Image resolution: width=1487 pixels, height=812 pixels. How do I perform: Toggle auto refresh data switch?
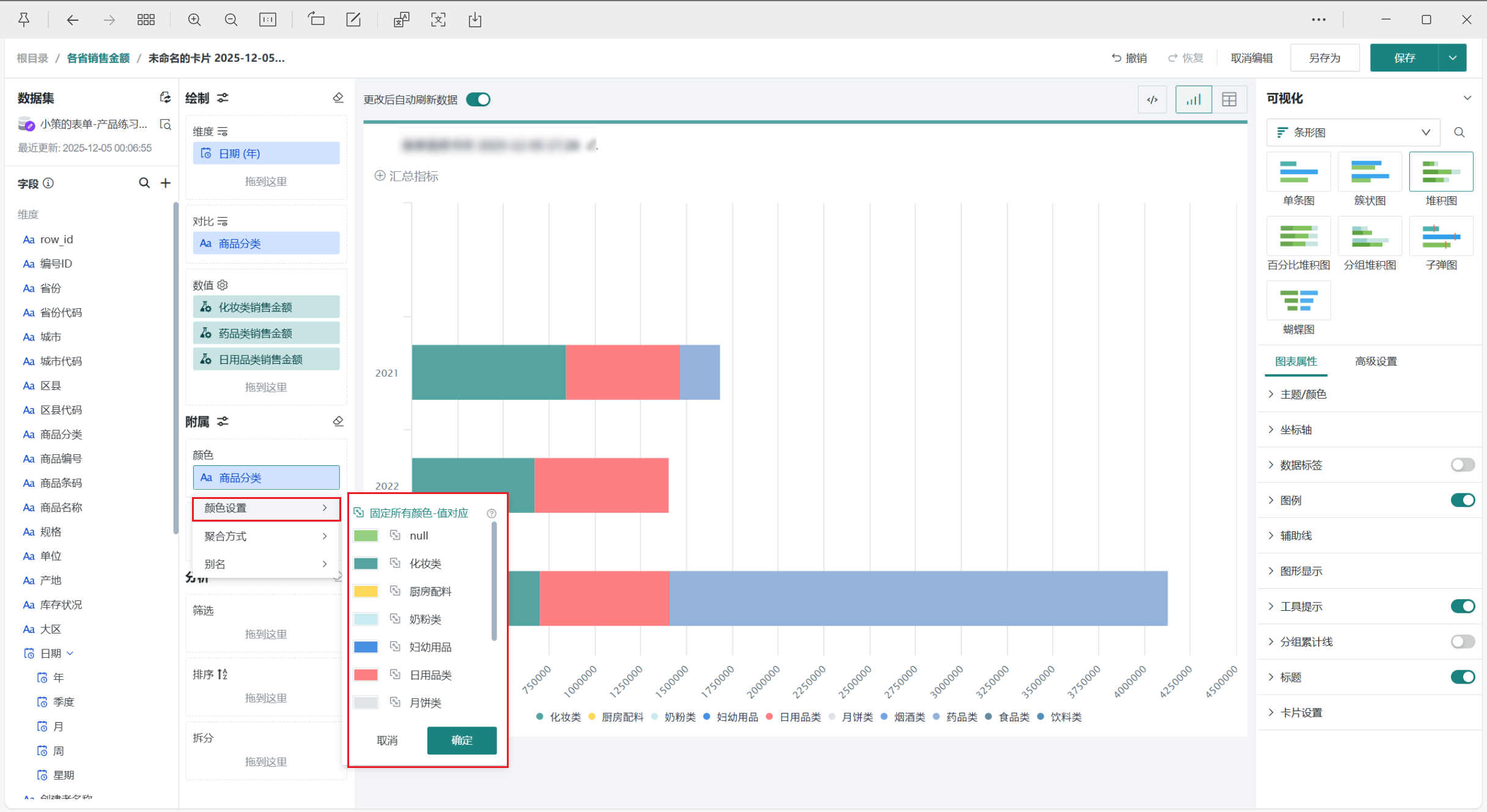point(478,100)
